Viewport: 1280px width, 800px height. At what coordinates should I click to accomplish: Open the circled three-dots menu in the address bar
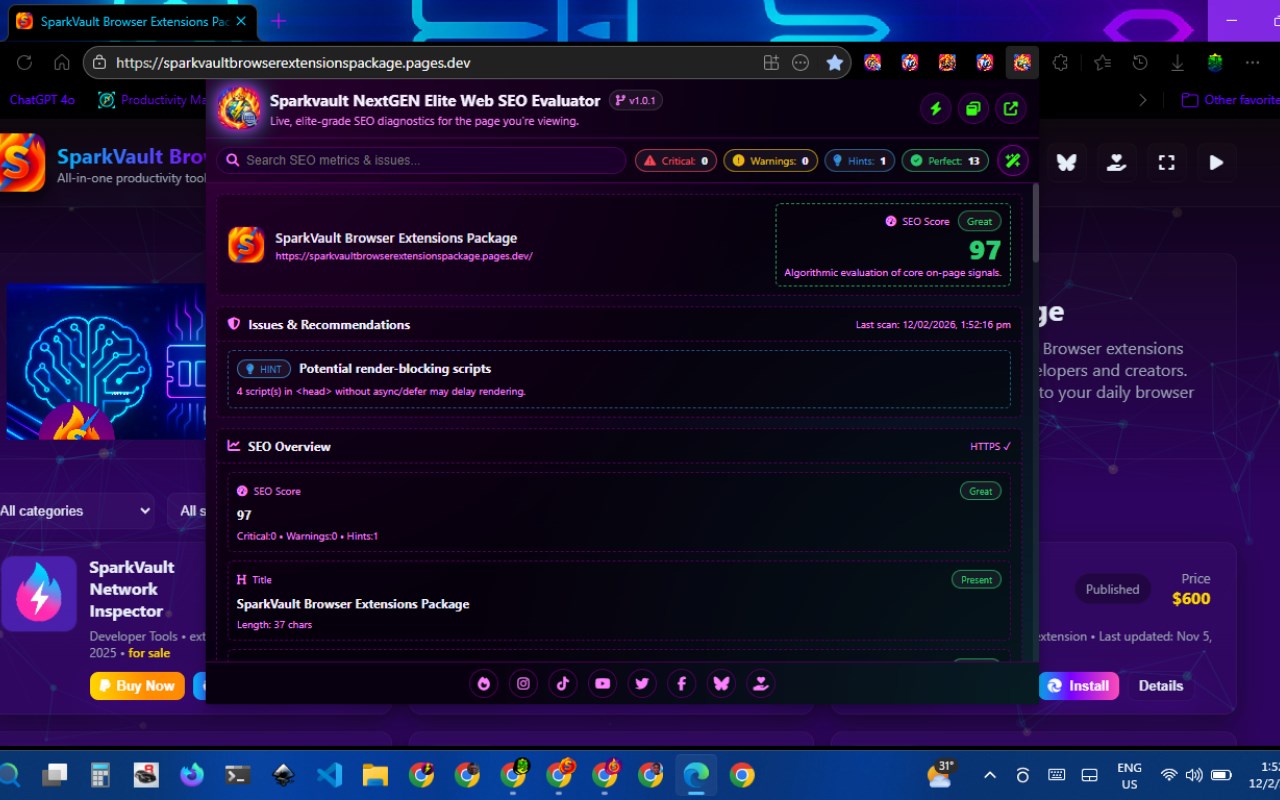point(800,62)
